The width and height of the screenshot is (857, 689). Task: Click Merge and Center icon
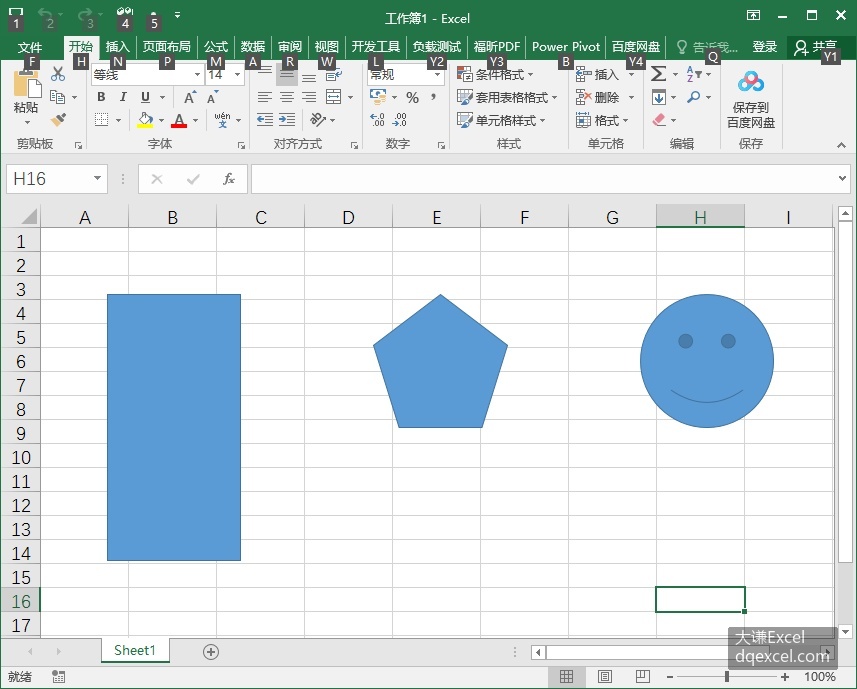click(333, 97)
